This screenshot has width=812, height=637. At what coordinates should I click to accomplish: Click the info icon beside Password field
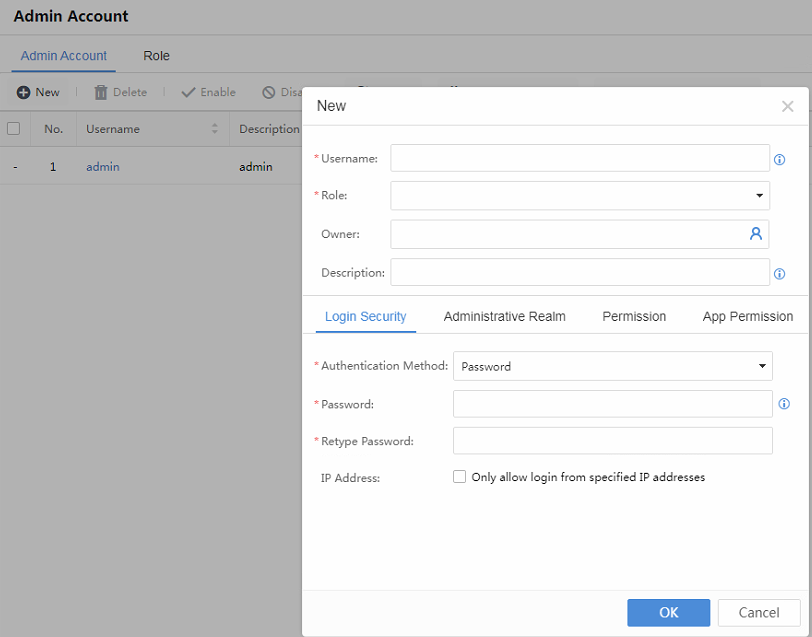click(784, 404)
